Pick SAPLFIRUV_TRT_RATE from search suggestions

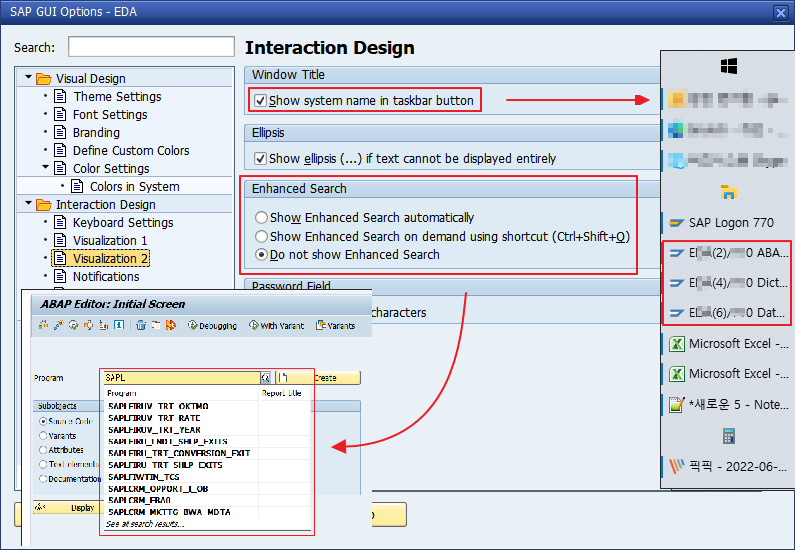(207, 418)
